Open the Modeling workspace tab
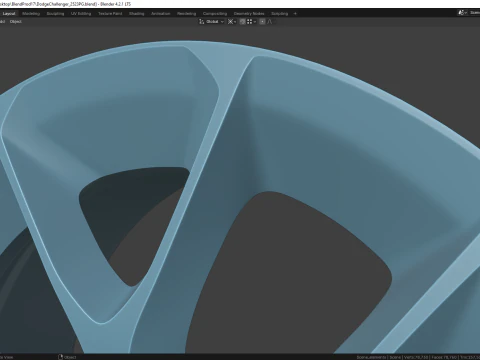480x360 pixels. 31,14
